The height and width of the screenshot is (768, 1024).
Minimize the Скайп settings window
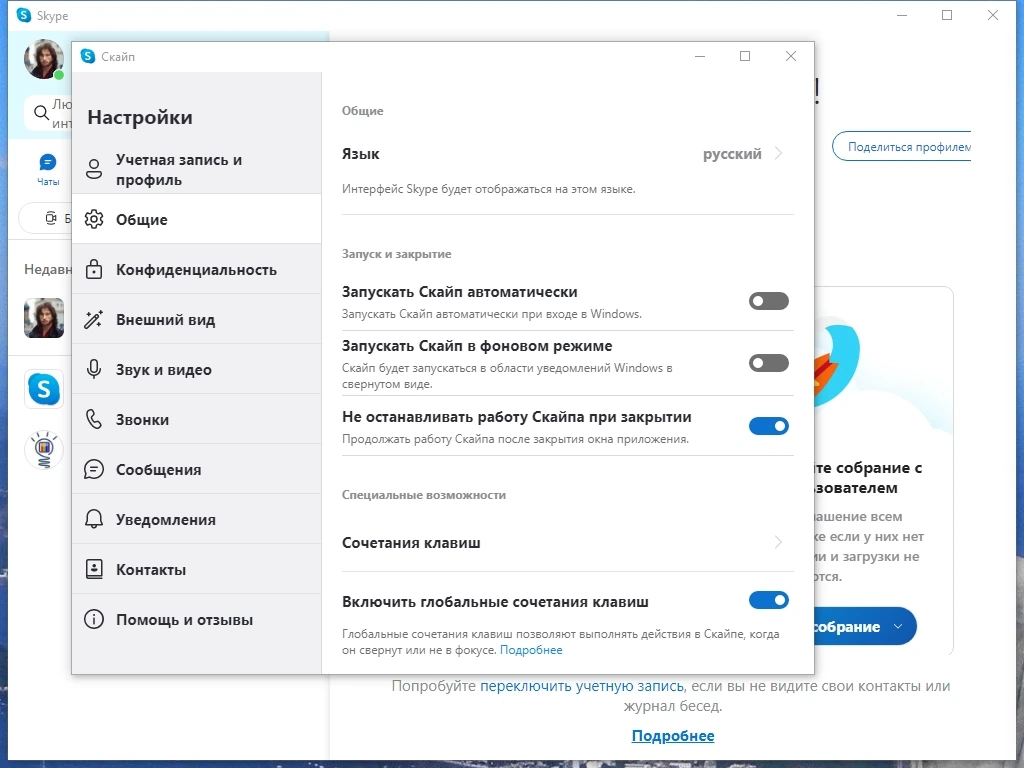pos(700,56)
